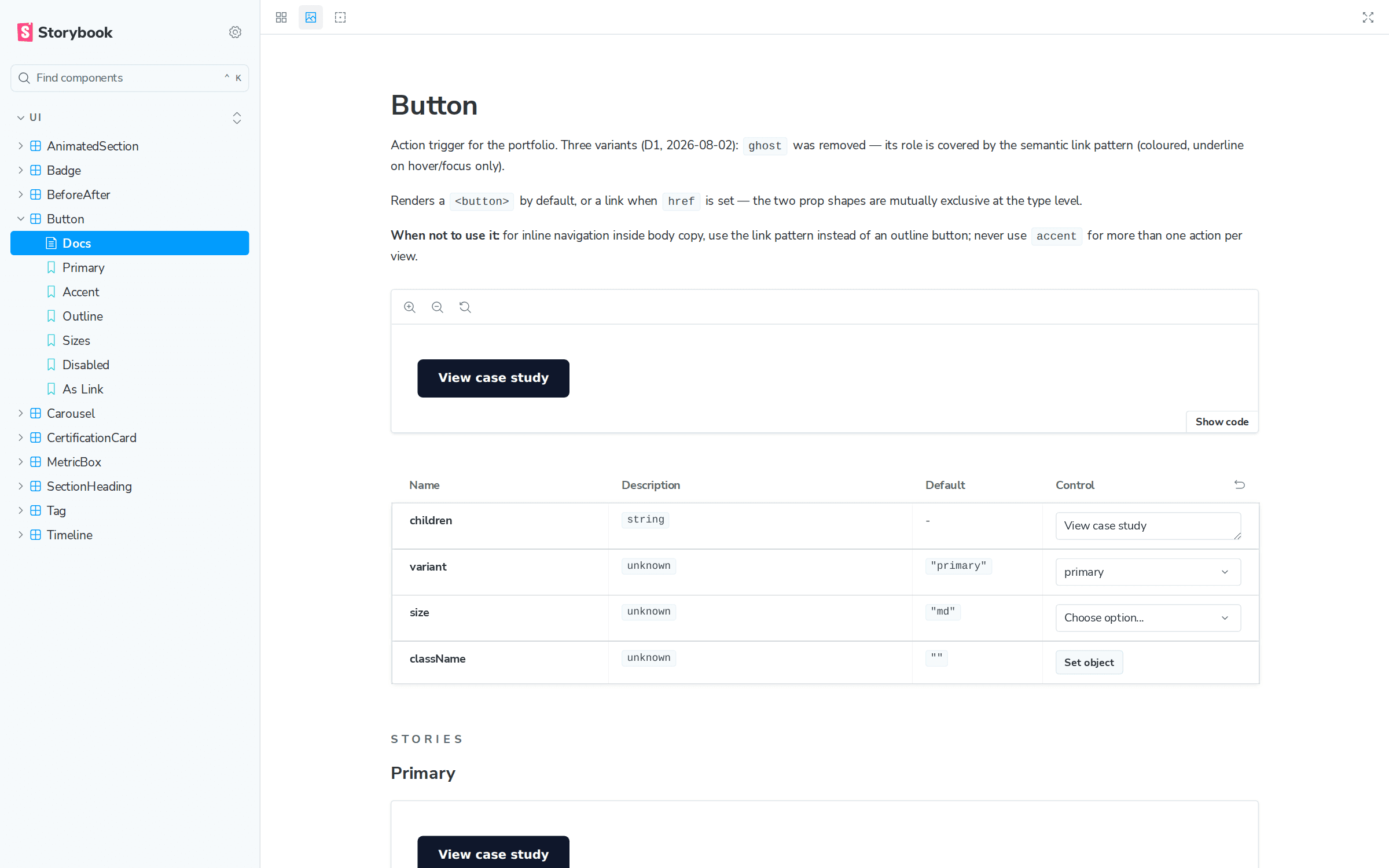Viewport: 1389px width, 868px height.
Task: Toggle outline toolbar icon
Action: pyautogui.click(x=340, y=17)
